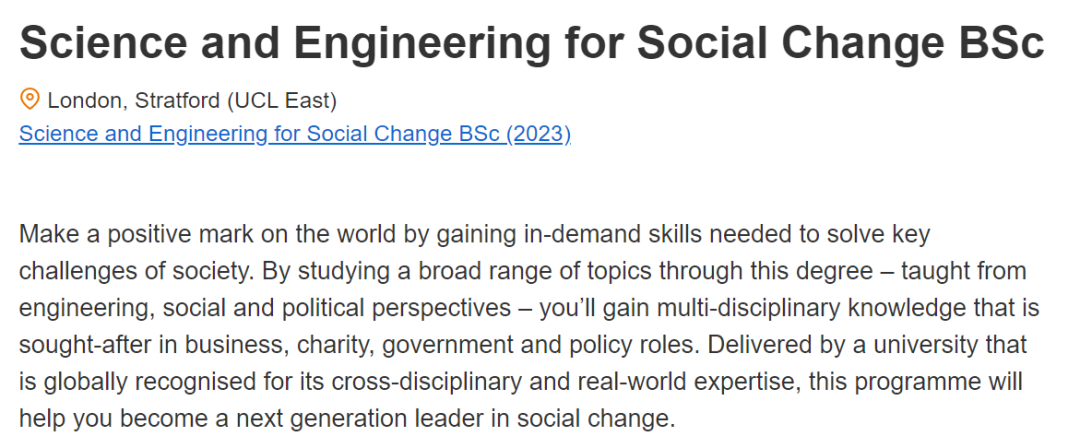Image resolution: width=1080 pixels, height=448 pixels.
Task: Click the main page heading title
Action: pos(532,43)
